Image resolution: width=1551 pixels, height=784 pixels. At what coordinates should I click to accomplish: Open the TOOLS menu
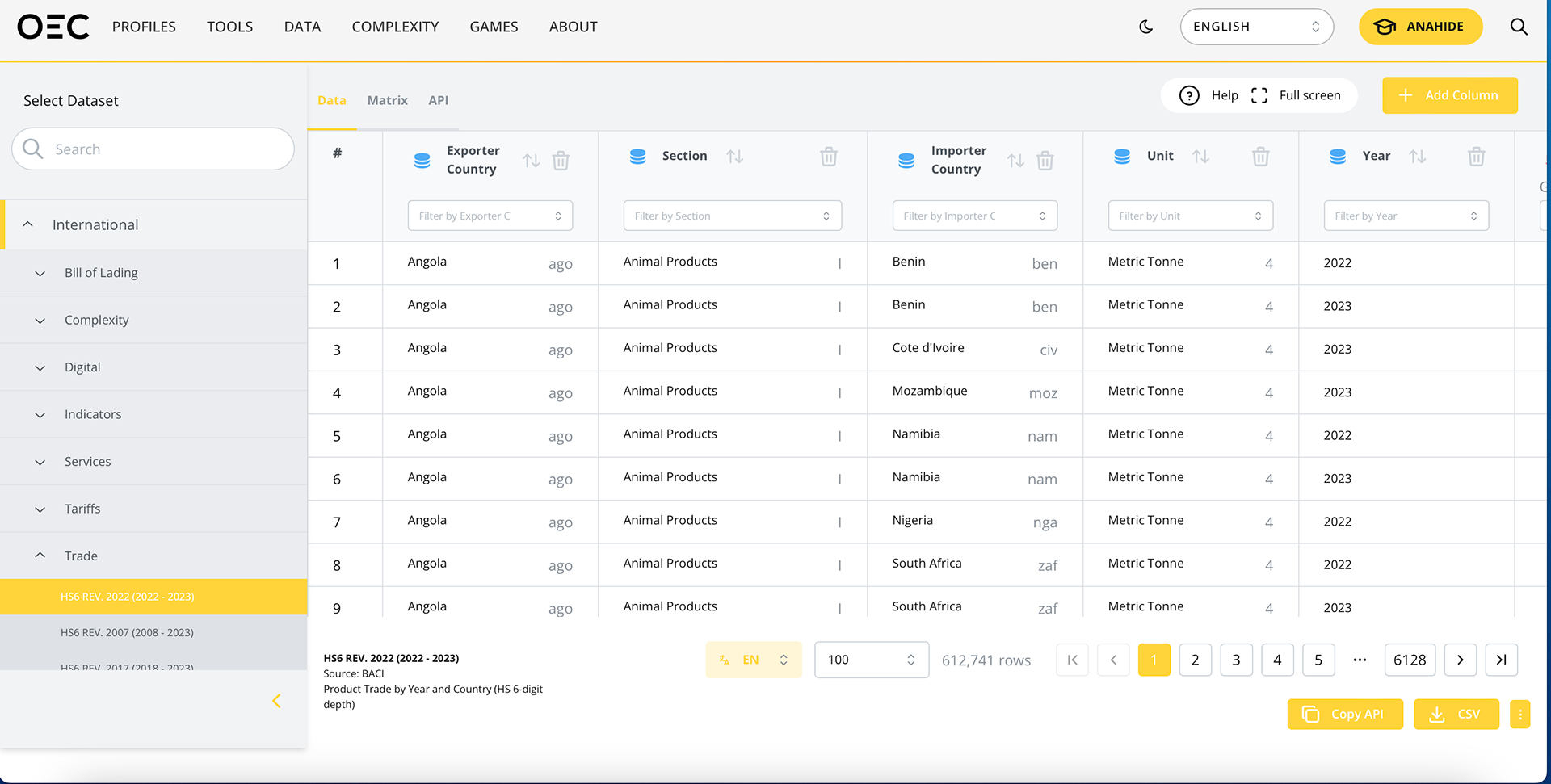pos(229,27)
